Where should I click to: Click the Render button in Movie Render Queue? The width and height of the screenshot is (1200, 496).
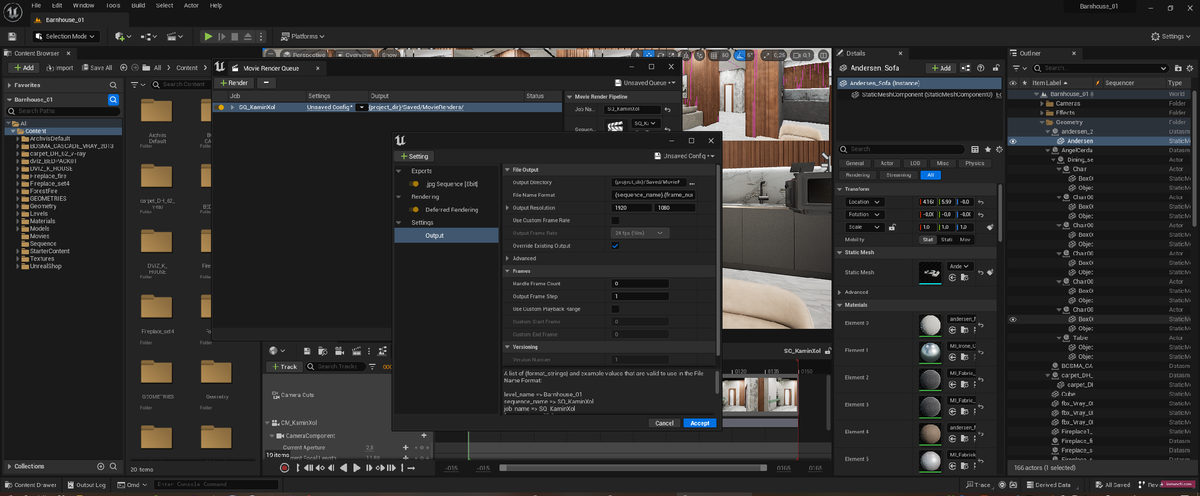(x=234, y=83)
